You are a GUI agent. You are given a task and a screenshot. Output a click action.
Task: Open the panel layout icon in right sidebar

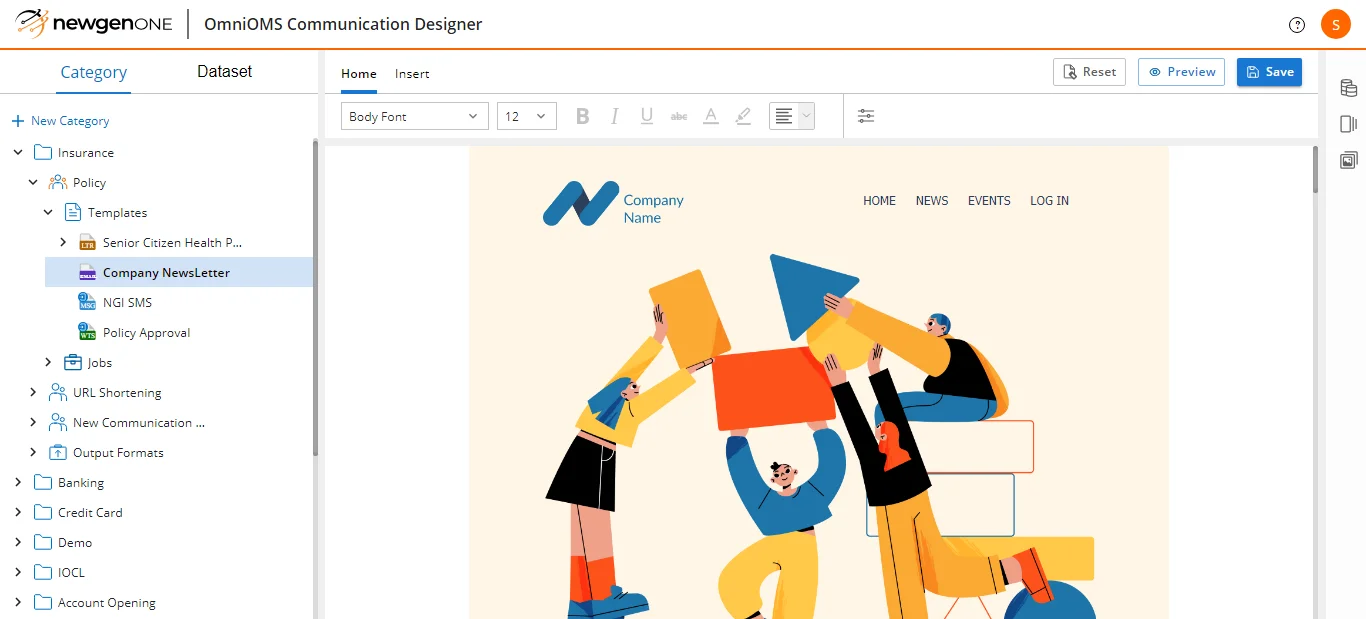tap(1349, 124)
